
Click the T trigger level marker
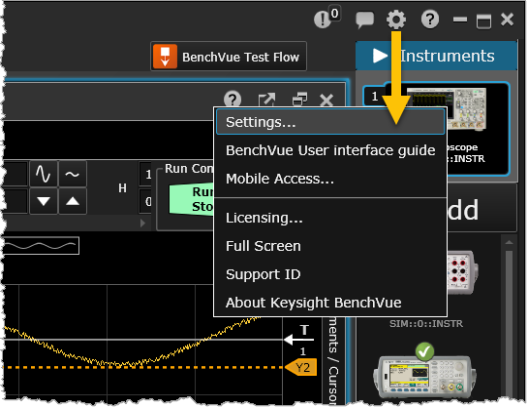299,335
